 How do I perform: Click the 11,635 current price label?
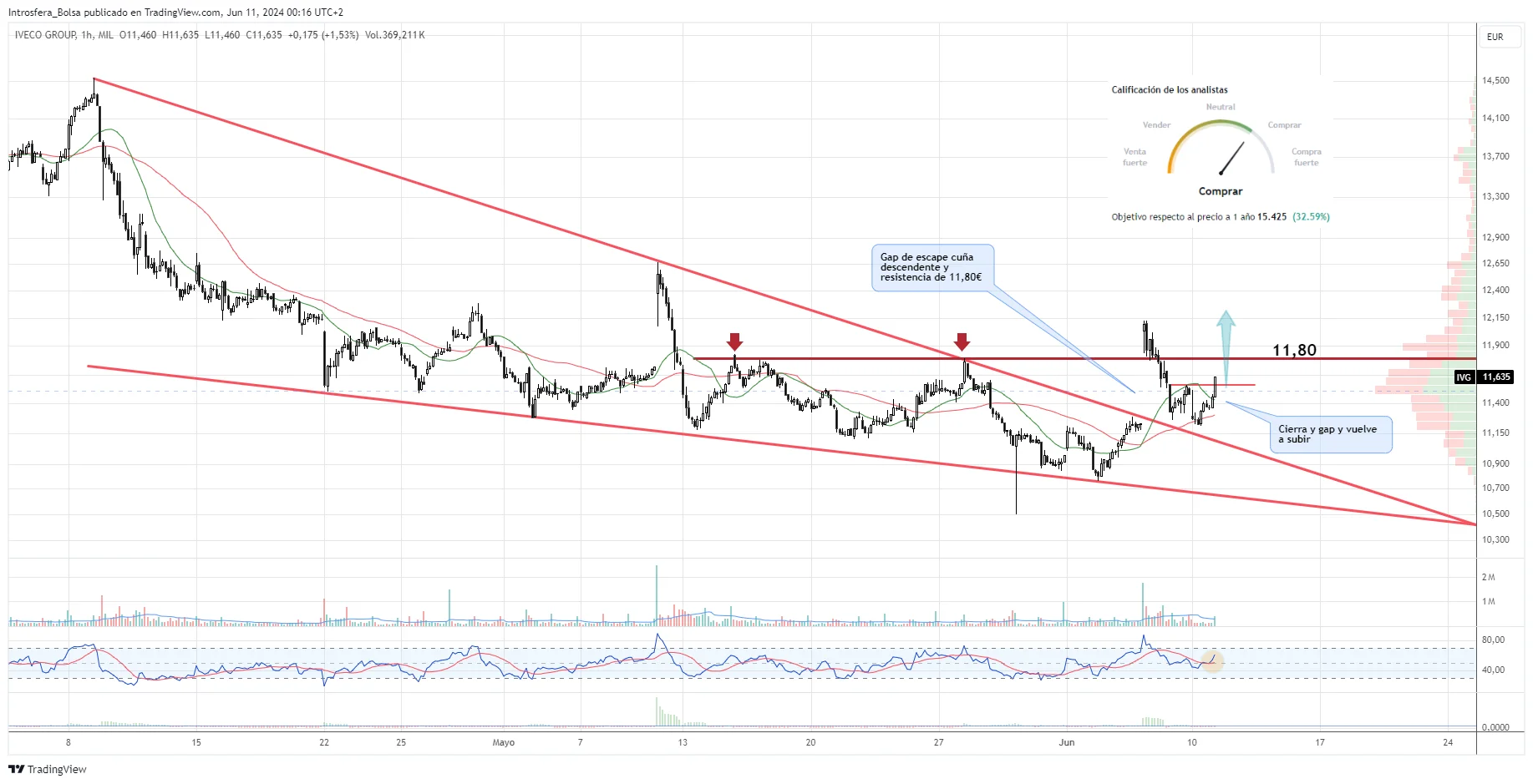click(x=1496, y=377)
